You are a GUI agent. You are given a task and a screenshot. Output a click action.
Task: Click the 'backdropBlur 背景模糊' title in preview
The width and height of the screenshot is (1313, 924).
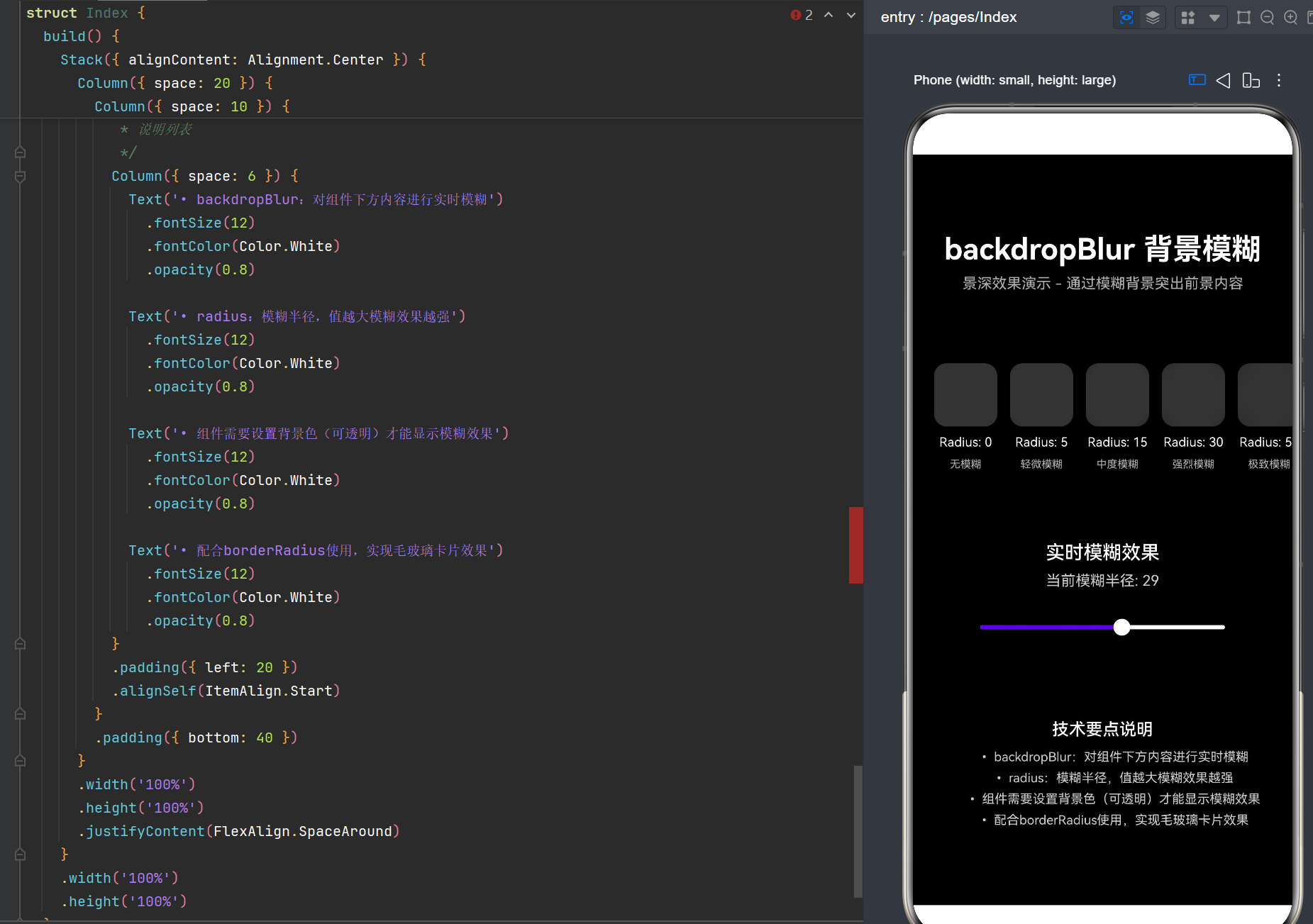(x=1102, y=249)
